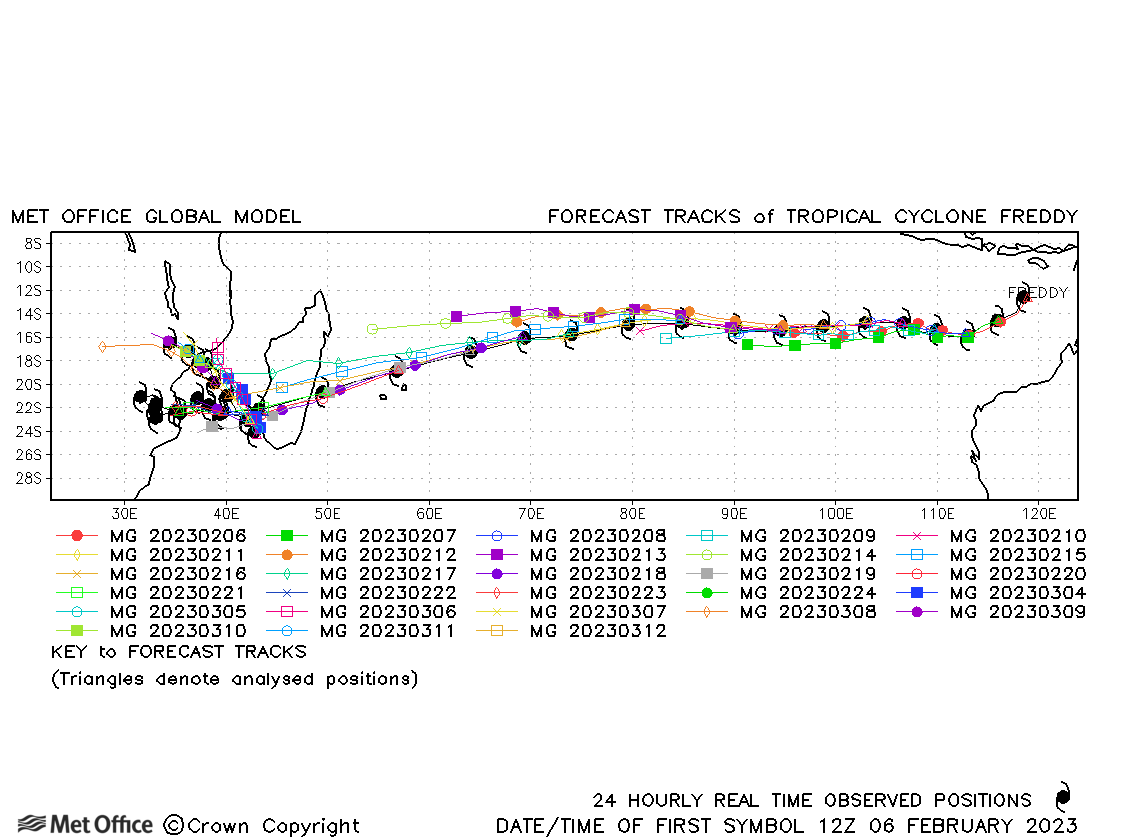Click the KEY to FORECAST TRACKS caption
The width and height of the screenshot is (1130, 840).
(x=179, y=652)
